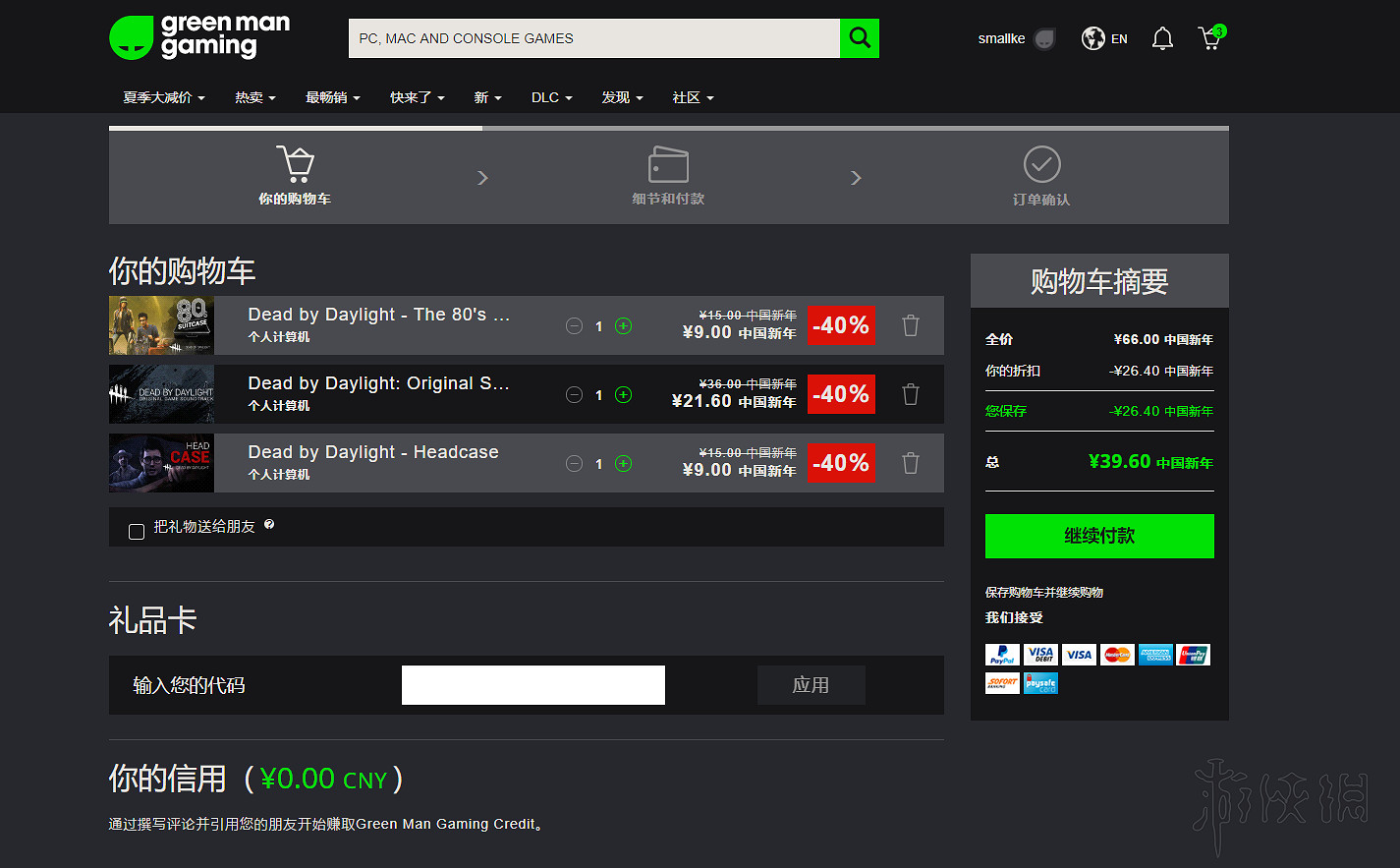Click the gift card code input field

[x=533, y=685]
